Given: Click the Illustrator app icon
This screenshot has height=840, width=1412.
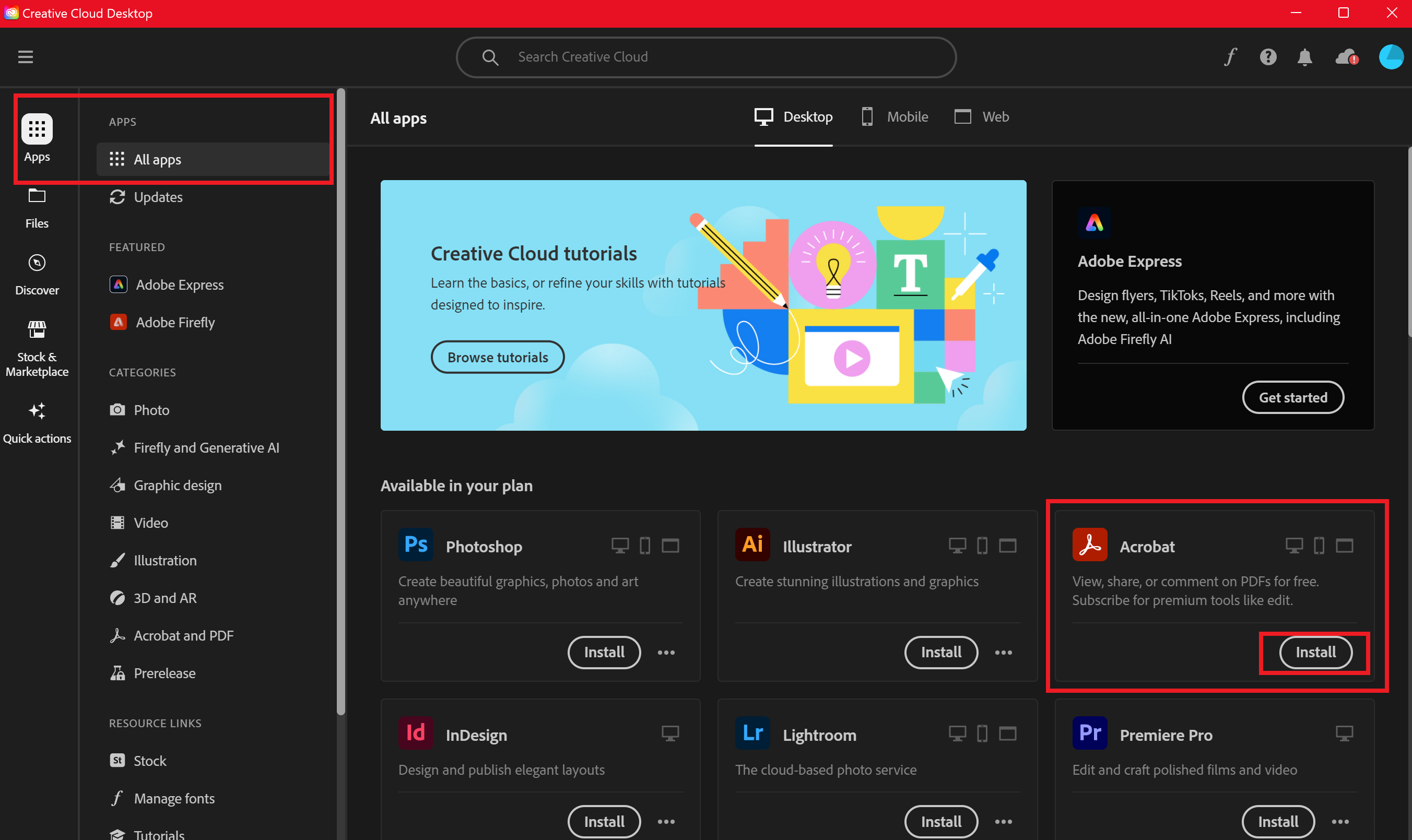Looking at the screenshot, I should [x=752, y=545].
